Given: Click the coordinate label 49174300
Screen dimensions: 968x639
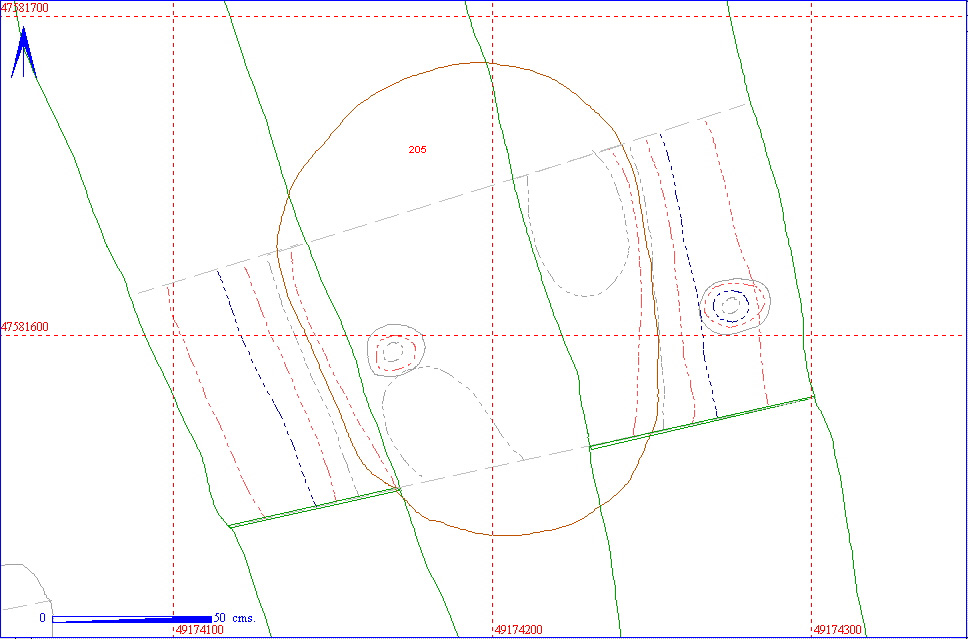Looking at the screenshot, I should click(838, 630).
